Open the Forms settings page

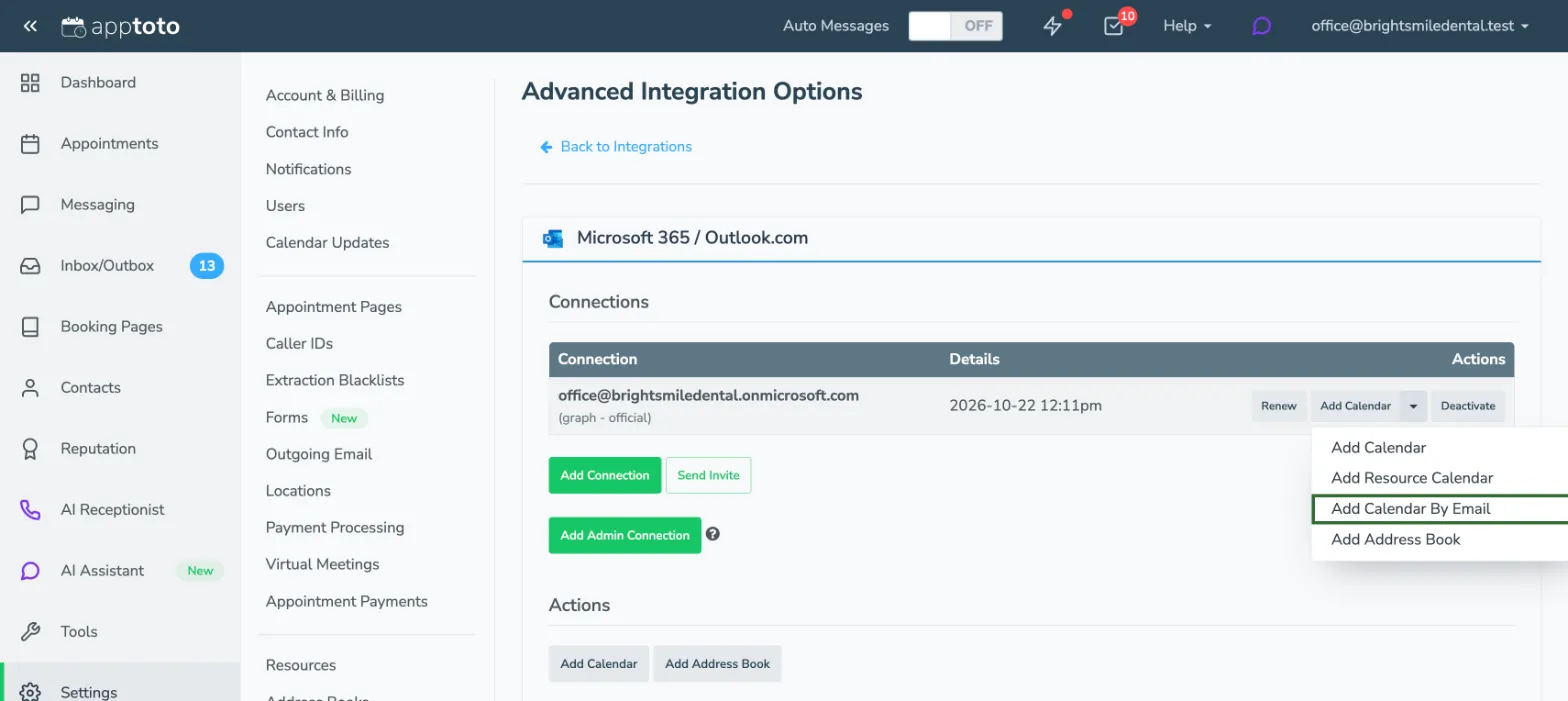click(x=287, y=417)
